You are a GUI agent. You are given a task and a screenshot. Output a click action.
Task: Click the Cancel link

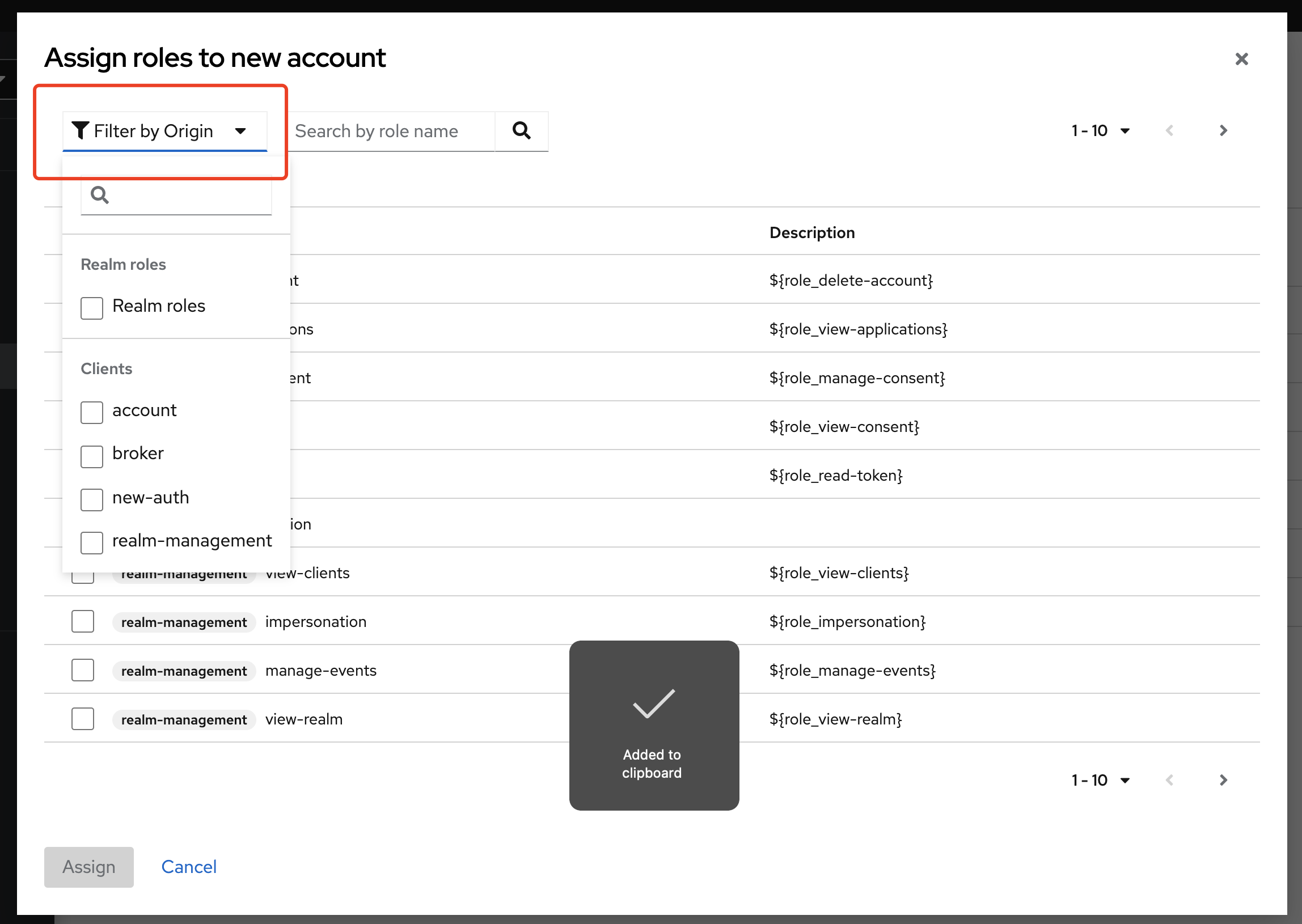click(x=188, y=867)
